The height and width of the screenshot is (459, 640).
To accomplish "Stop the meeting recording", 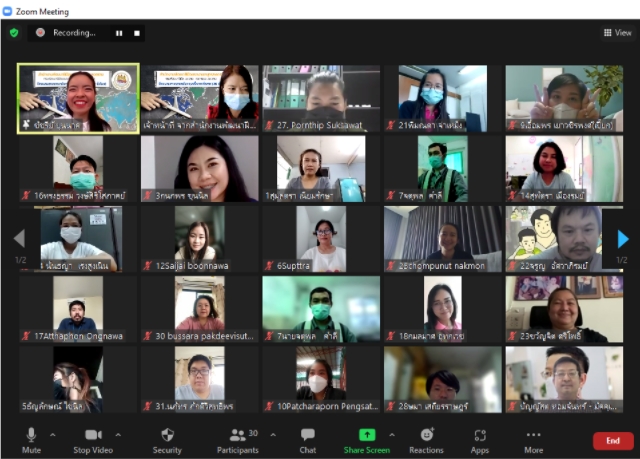I will [x=137, y=33].
